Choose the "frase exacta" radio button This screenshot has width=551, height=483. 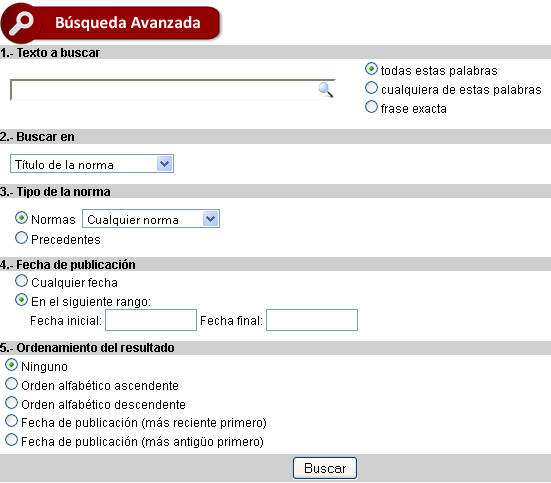click(x=371, y=107)
